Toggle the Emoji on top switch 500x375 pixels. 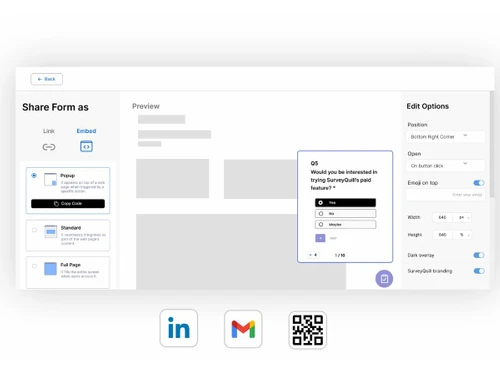(x=479, y=183)
